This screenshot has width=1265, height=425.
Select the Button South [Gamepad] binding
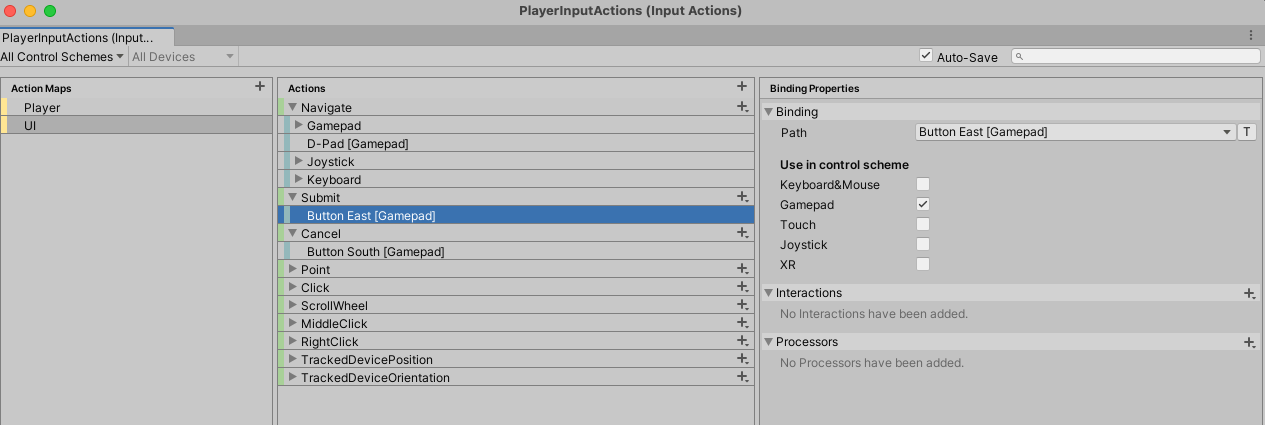516,251
